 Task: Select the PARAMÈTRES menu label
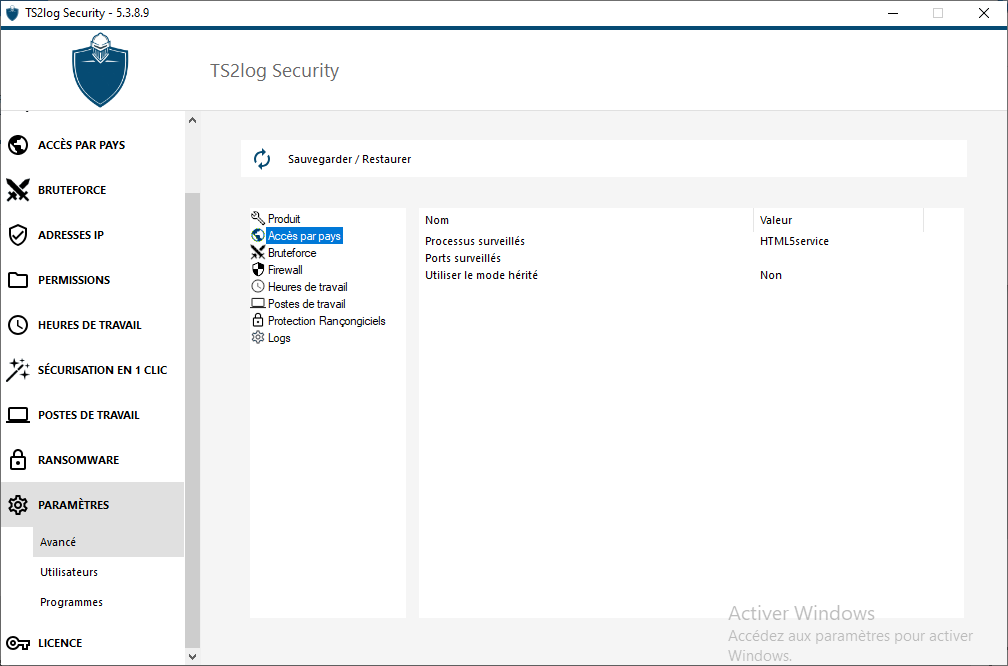pos(73,505)
